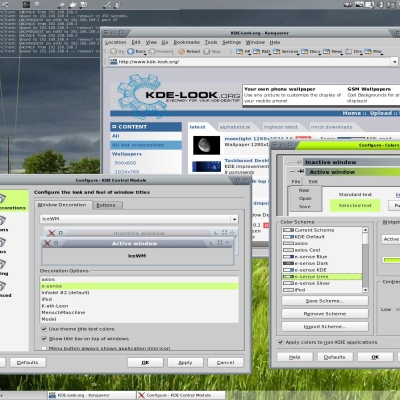Open the Tools menu in Konqueror
Image resolution: width=400 pixels, height=400 pixels.
pos(211,42)
